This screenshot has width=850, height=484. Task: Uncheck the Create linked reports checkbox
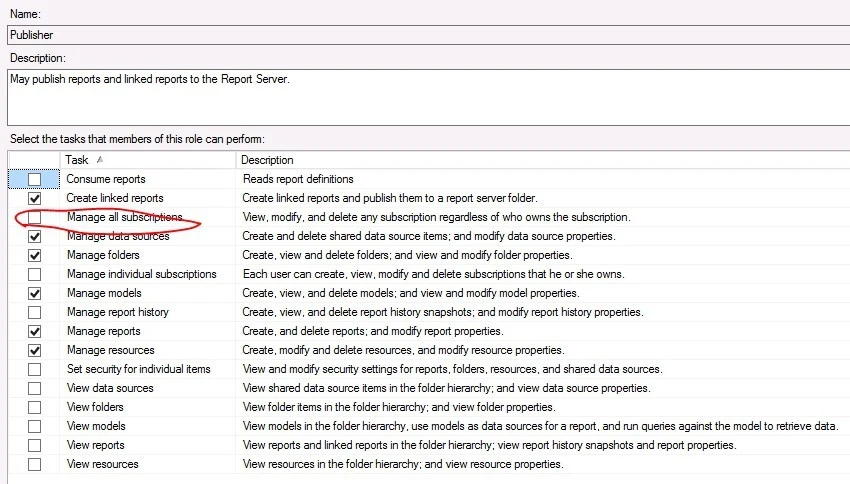[x=35, y=199]
